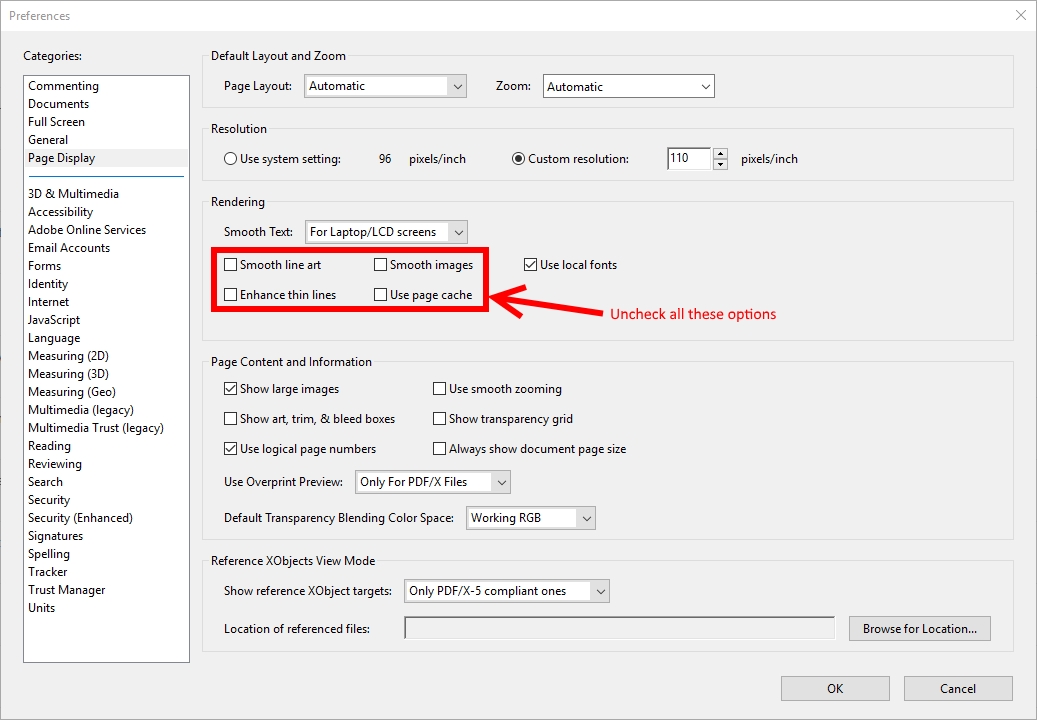Click the Location of referenced files field
1037x720 pixels.
pos(620,628)
